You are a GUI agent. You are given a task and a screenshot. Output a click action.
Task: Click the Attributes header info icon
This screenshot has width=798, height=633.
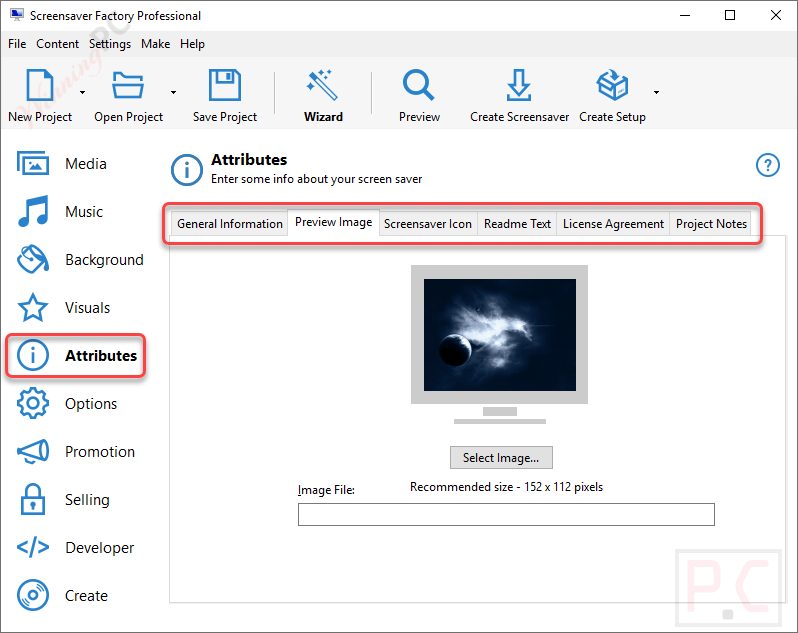(x=187, y=170)
